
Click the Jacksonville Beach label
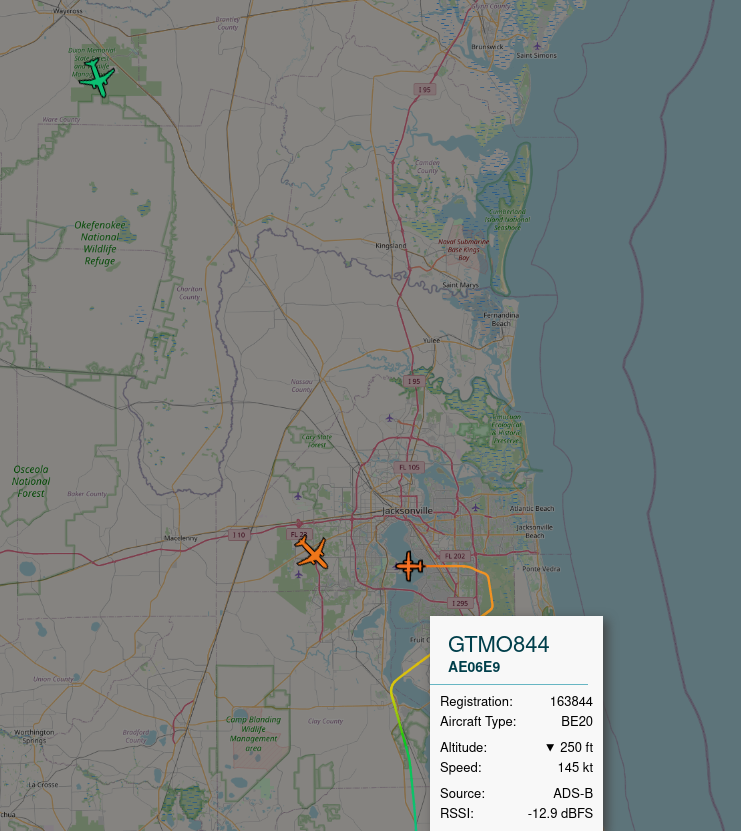click(534, 531)
